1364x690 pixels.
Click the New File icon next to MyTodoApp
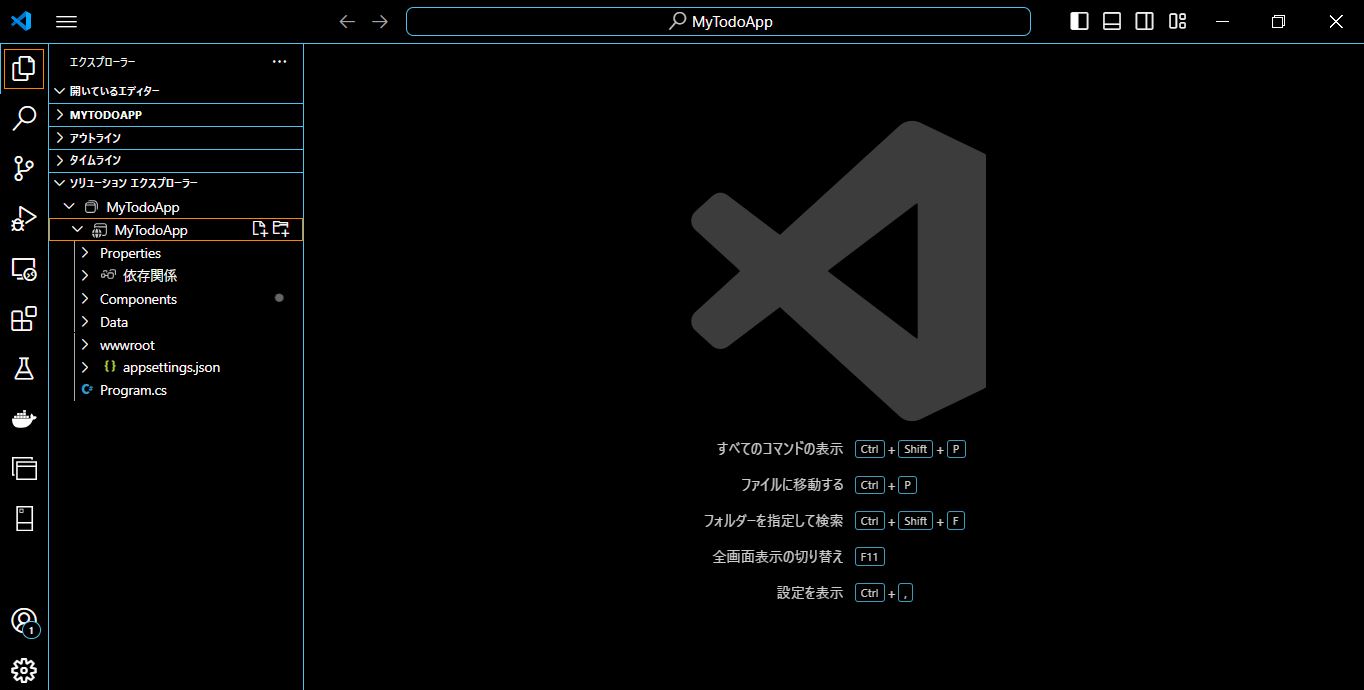261,229
